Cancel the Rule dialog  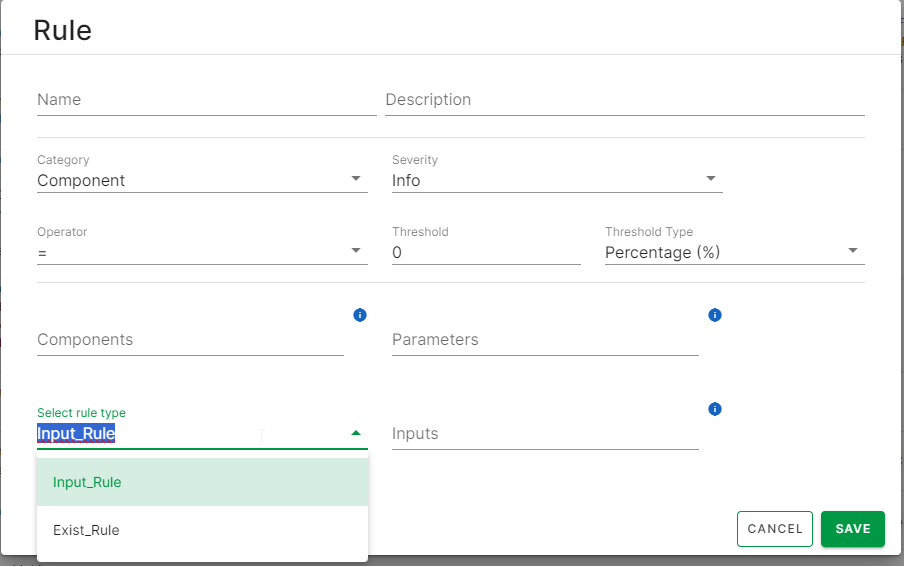[x=775, y=529]
